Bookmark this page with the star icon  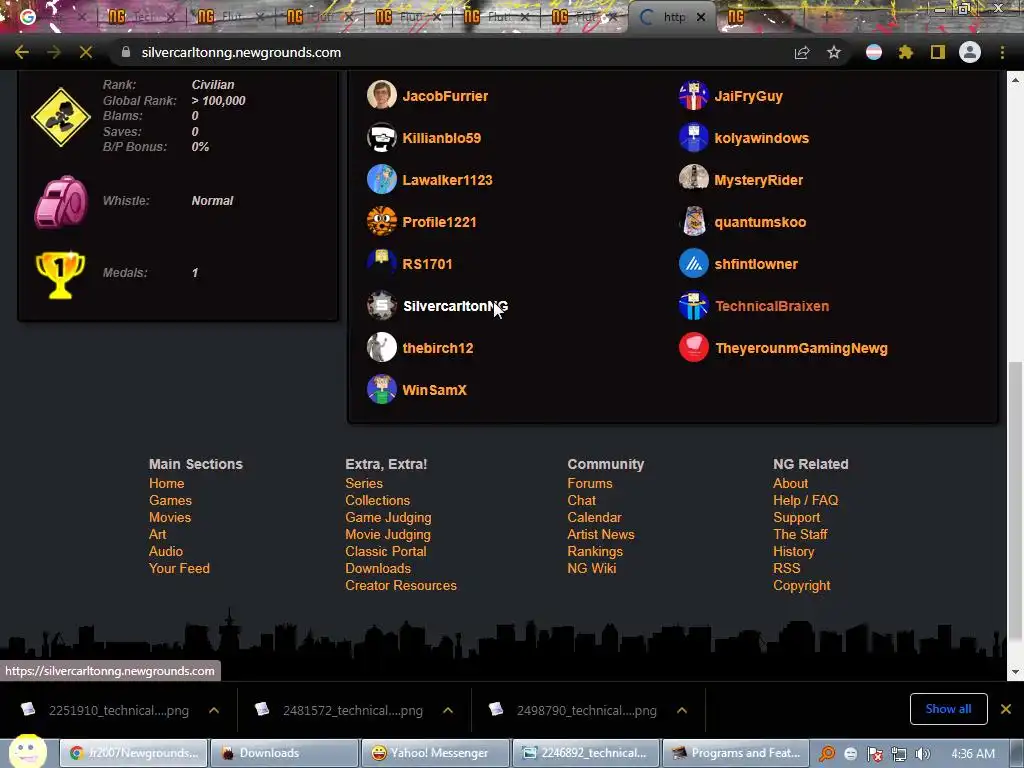coord(833,52)
